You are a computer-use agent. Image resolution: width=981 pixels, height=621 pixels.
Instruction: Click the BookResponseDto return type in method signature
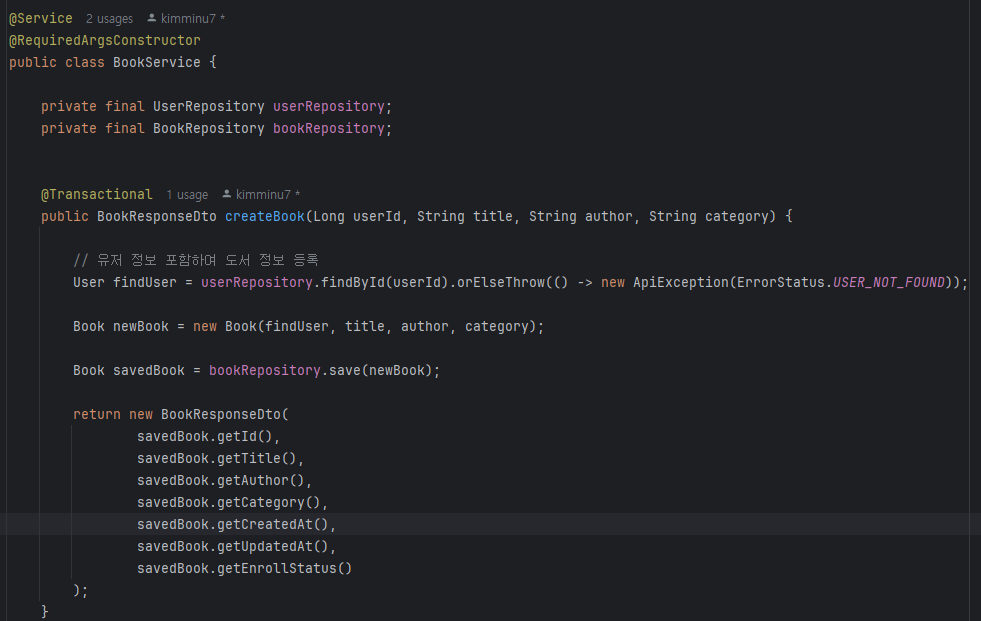point(156,216)
